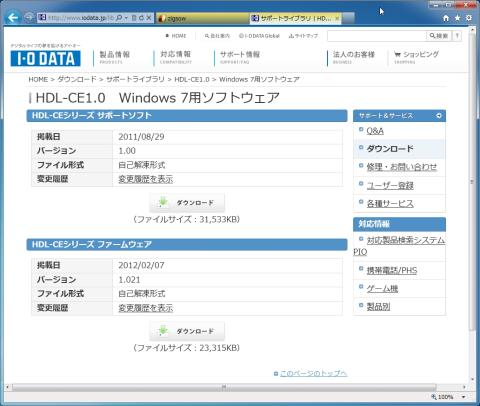Click HDL-CE1.0 in the breadcrumb
The height and width of the screenshot is (406, 480).
click(x=192, y=79)
